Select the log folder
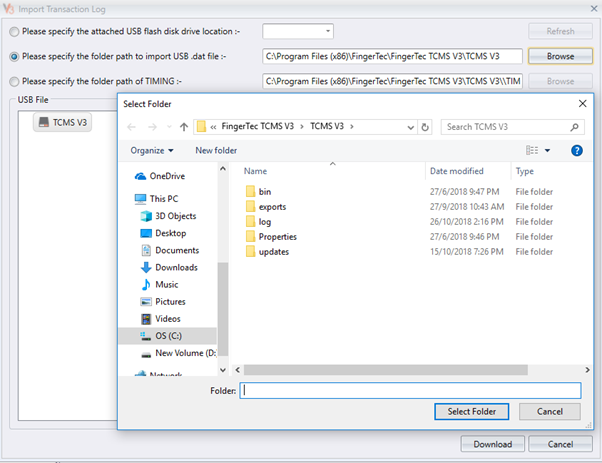 pyautogui.click(x=258, y=222)
